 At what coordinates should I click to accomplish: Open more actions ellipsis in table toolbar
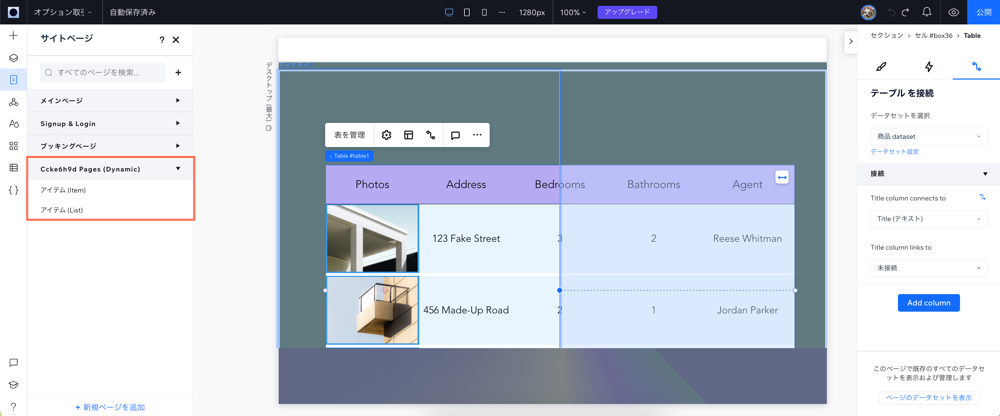click(477, 135)
